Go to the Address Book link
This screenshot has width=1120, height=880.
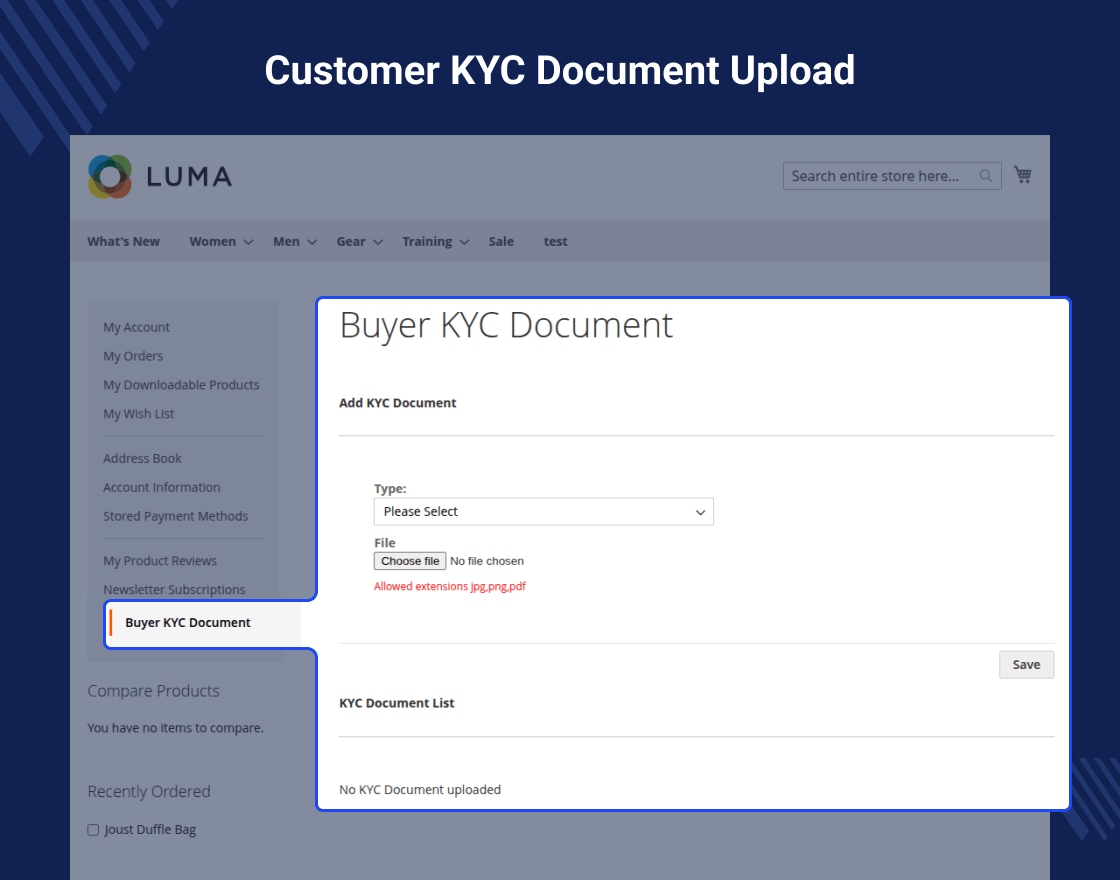(143, 459)
